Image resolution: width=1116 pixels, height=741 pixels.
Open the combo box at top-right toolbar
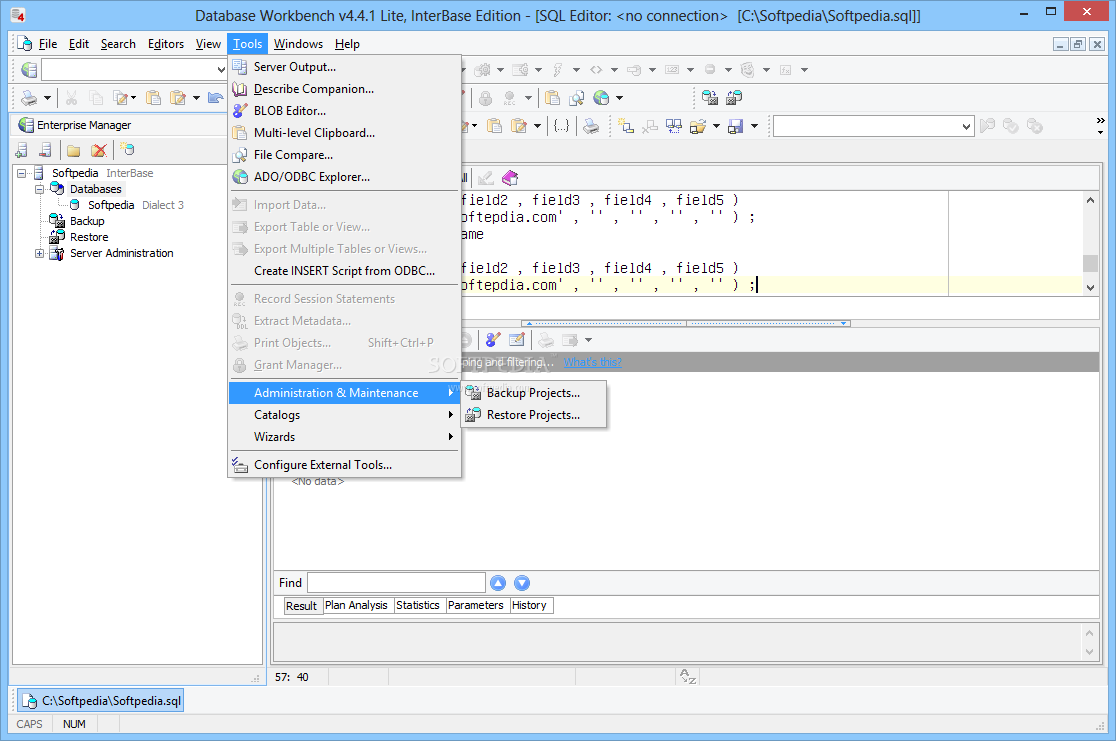[966, 126]
